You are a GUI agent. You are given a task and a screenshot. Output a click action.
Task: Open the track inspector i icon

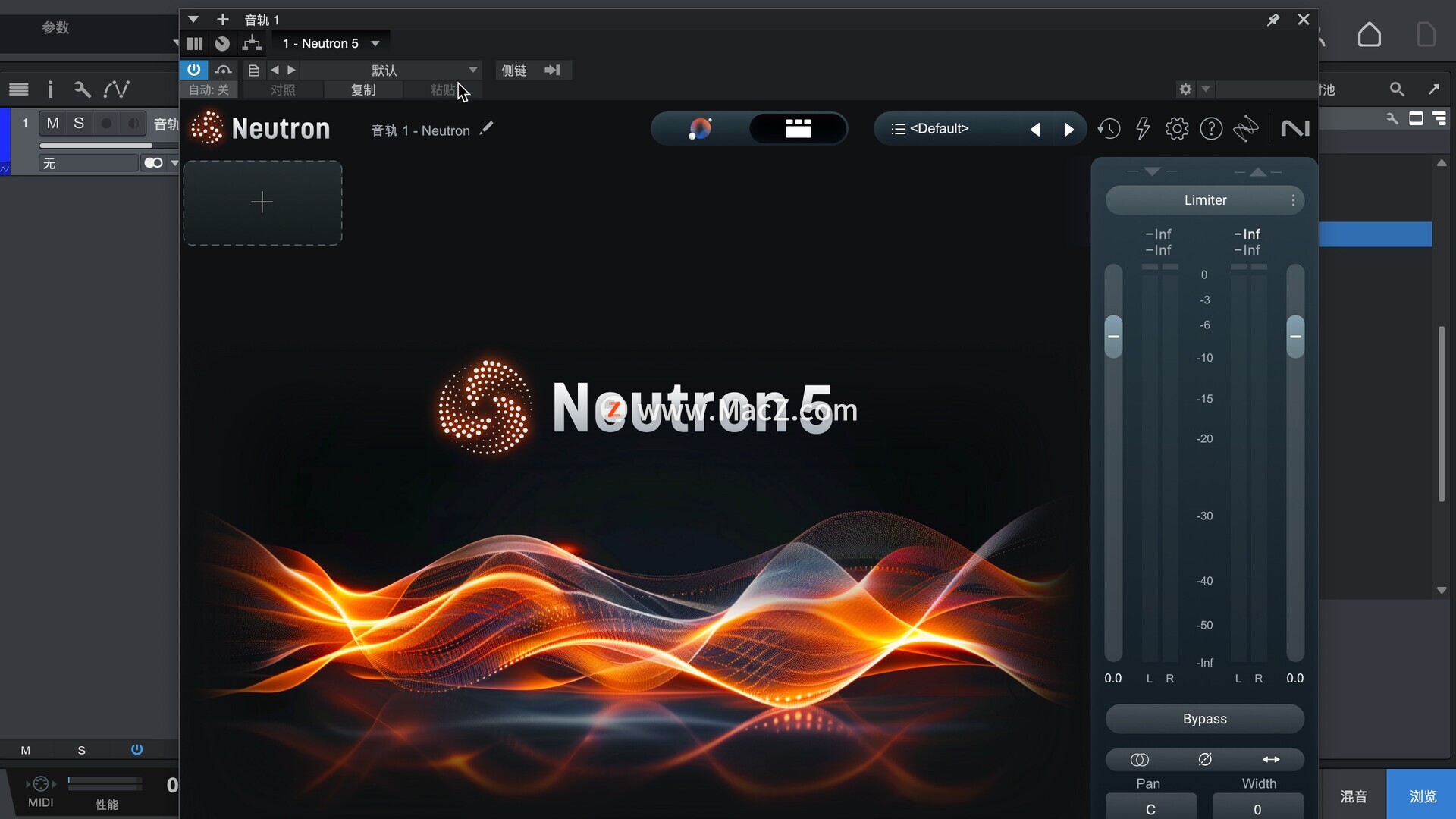50,89
